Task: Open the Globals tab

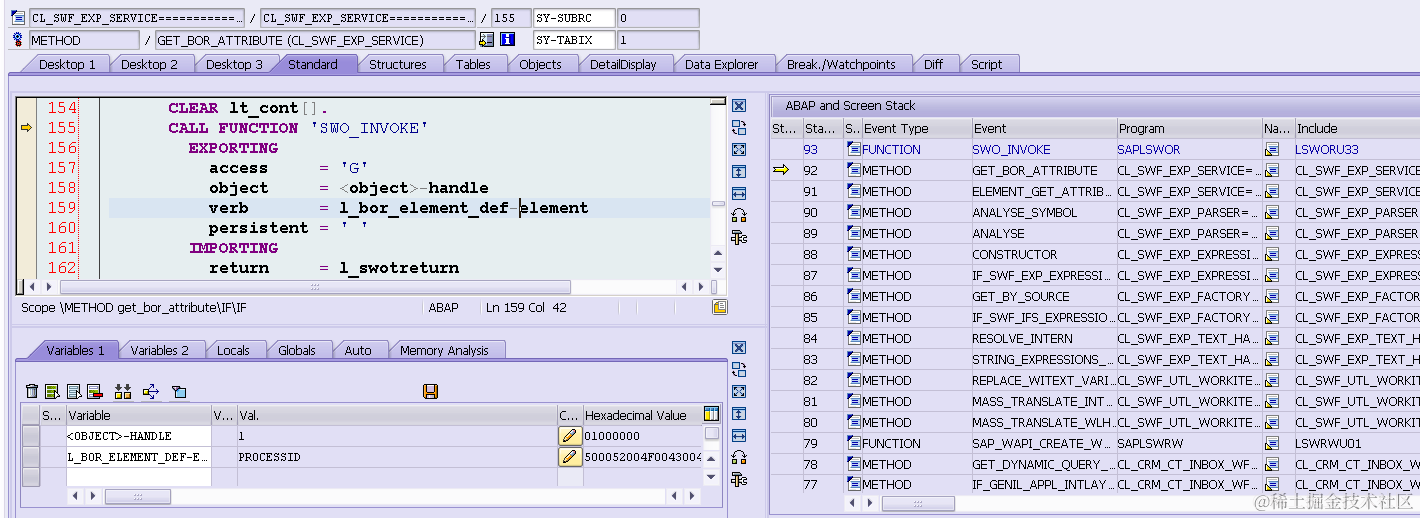Action: [x=297, y=350]
